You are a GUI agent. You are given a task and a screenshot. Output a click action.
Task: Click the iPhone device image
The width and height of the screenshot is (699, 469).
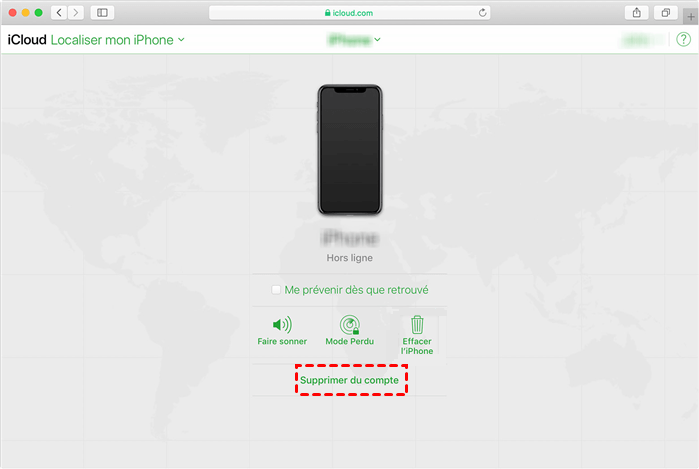[x=350, y=150]
